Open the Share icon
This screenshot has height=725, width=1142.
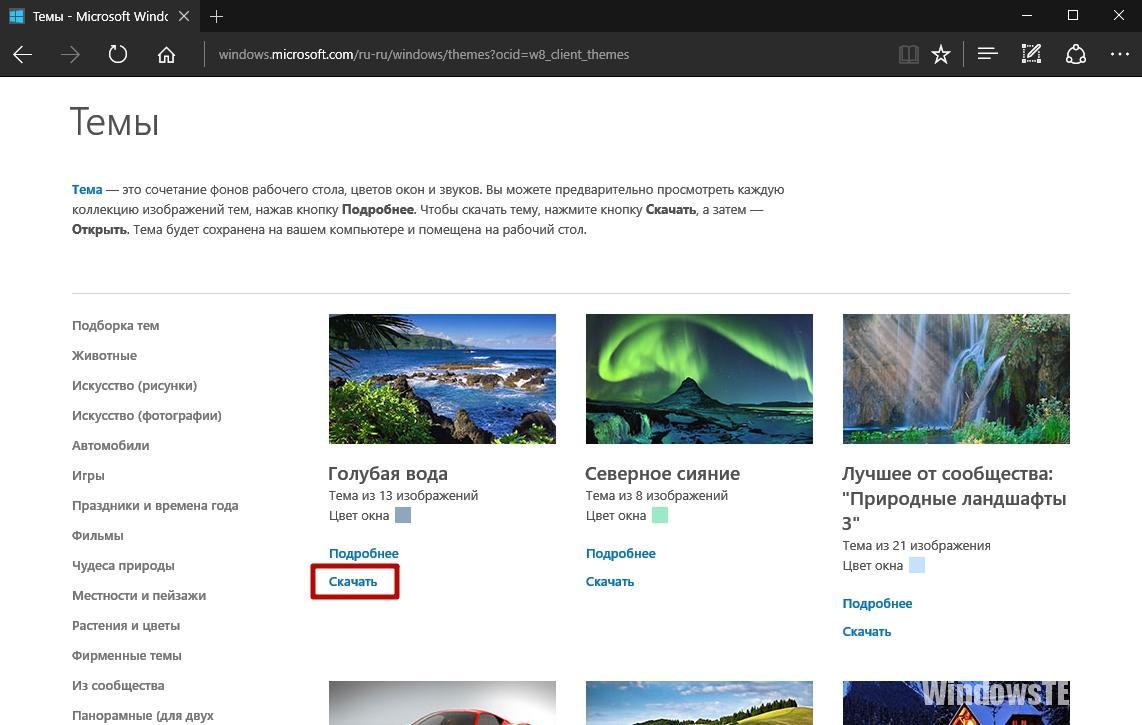pos(1076,54)
